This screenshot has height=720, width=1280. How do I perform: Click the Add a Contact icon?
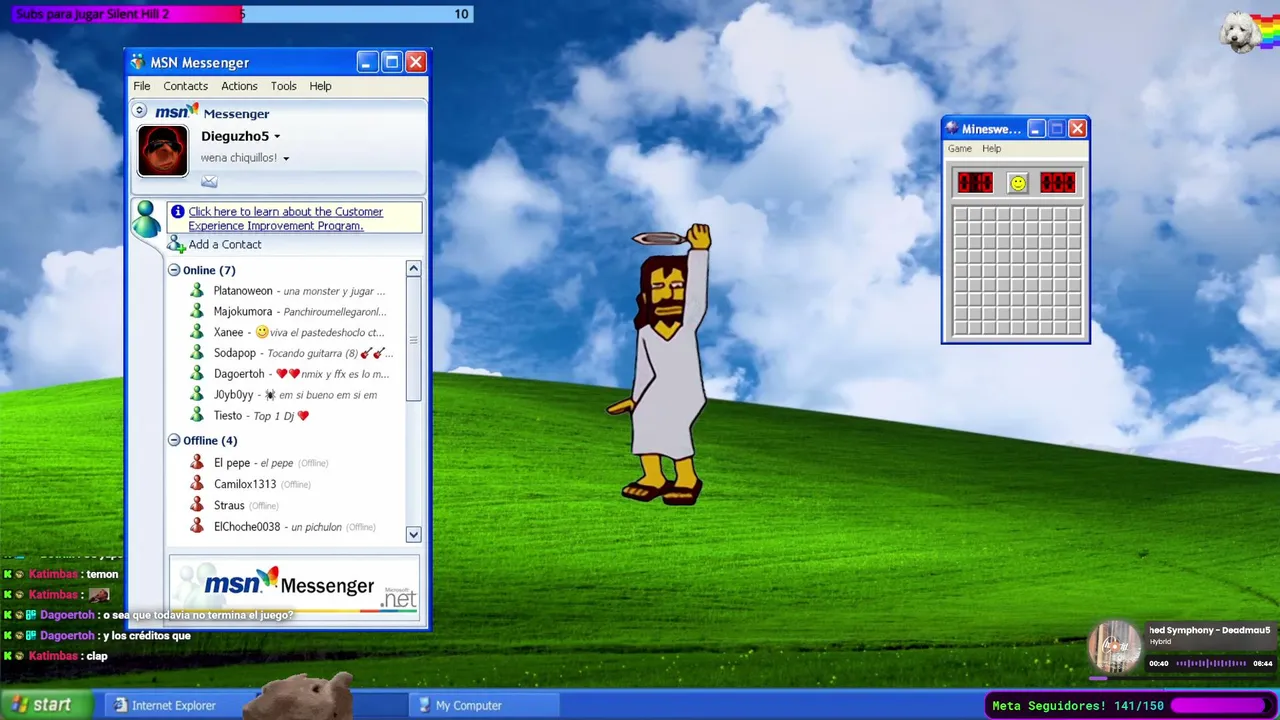(x=176, y=244)
